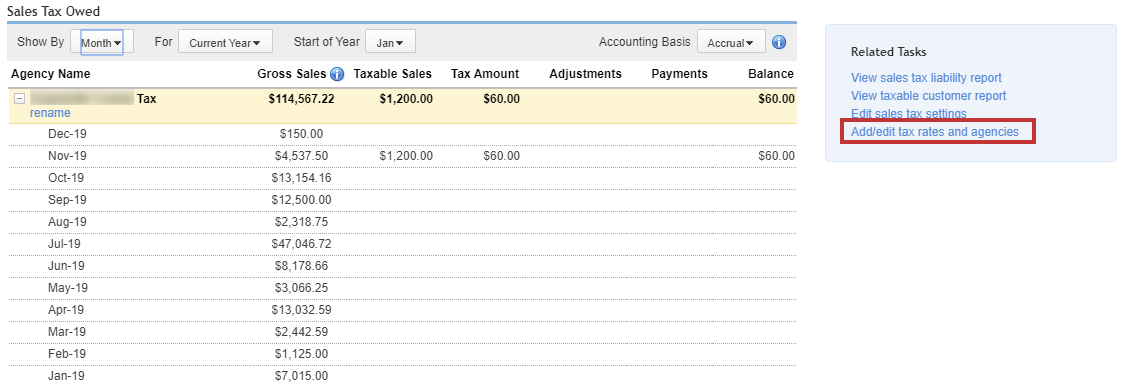Click Add/edit tax rates and agencies
Viewport: 1122px width, 386px height.
(935, 132)
